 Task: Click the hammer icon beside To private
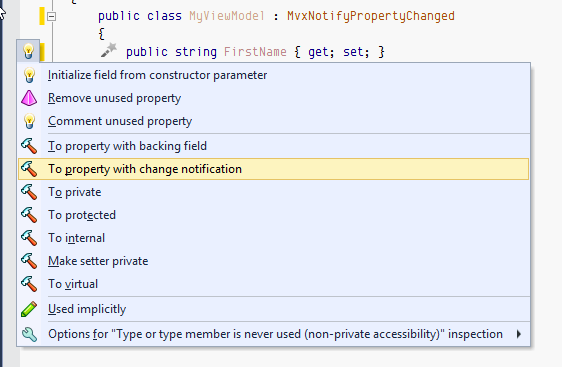29,192
